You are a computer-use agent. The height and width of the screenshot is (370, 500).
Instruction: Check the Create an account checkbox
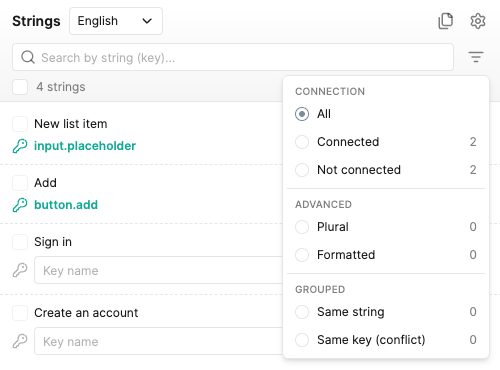point(20,313)
